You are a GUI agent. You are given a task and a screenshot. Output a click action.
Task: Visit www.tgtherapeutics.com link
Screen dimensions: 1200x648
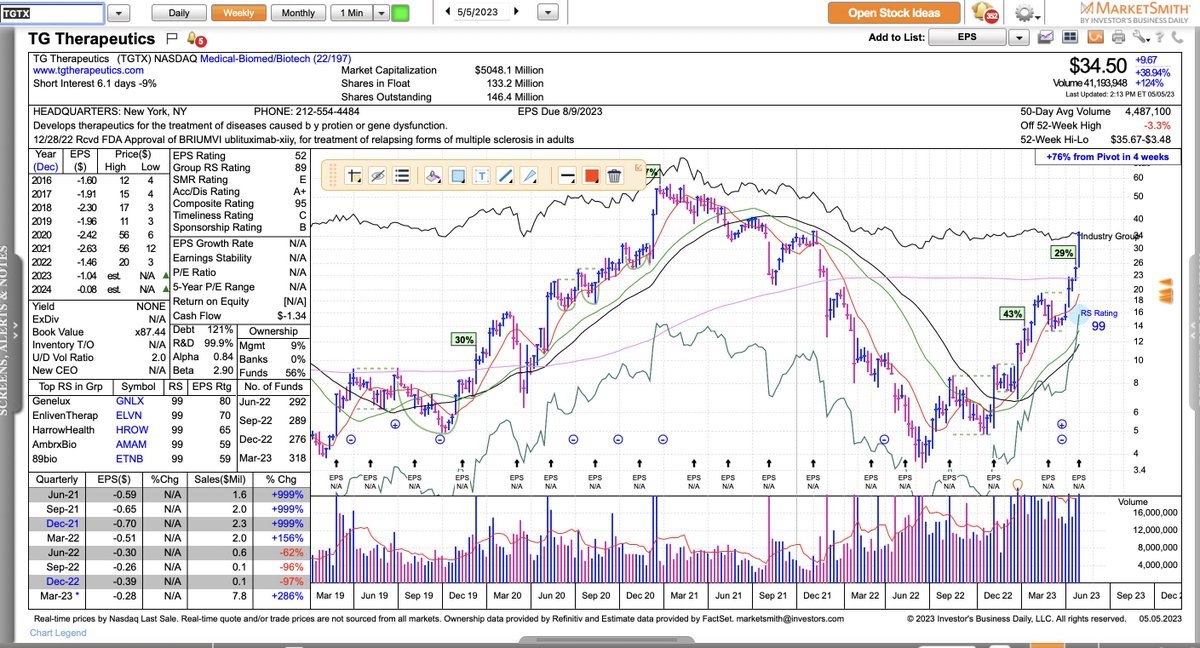click(89, 71)
